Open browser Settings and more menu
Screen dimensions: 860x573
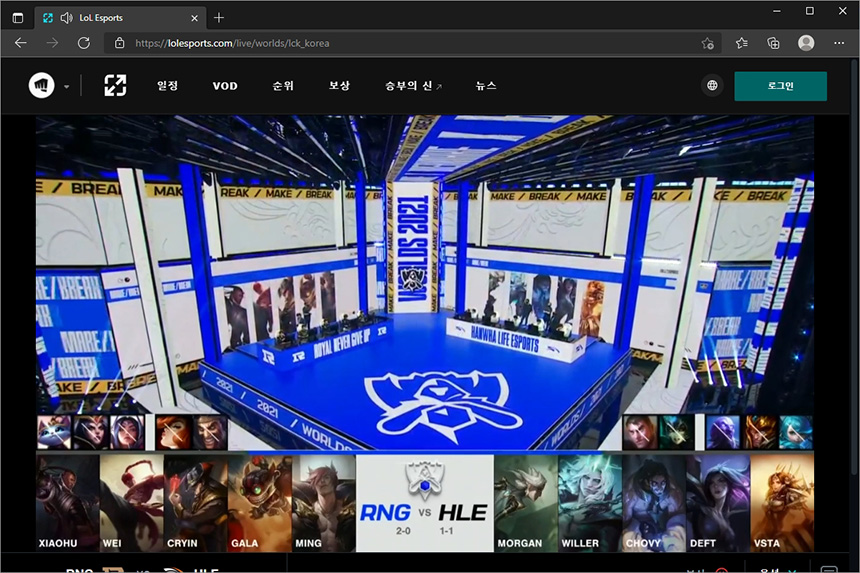tap(839, 43)
